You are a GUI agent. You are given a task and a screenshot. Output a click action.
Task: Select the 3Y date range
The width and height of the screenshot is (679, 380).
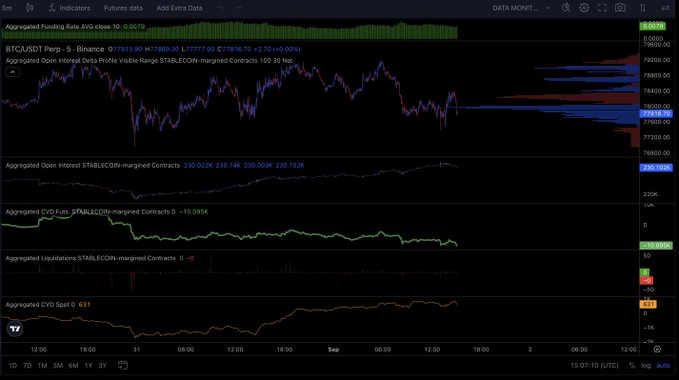point(103,366)
